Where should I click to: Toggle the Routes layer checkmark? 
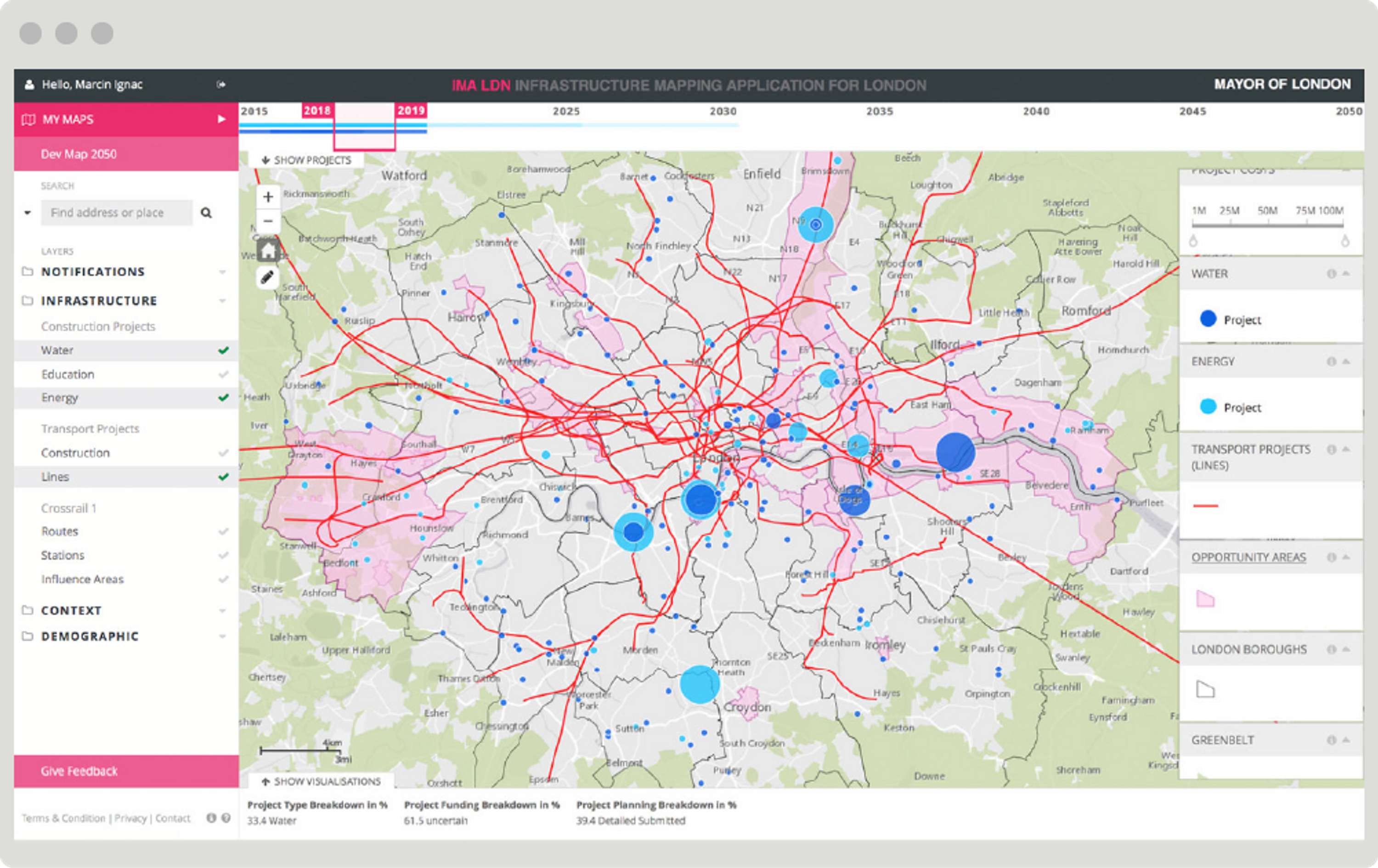pos(224,531)
